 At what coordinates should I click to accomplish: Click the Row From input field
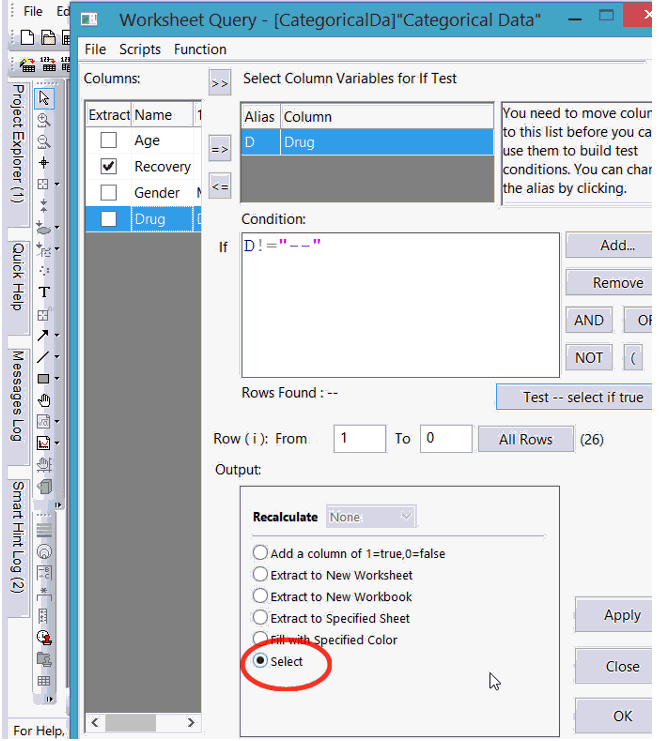click(x=359, y=439)
